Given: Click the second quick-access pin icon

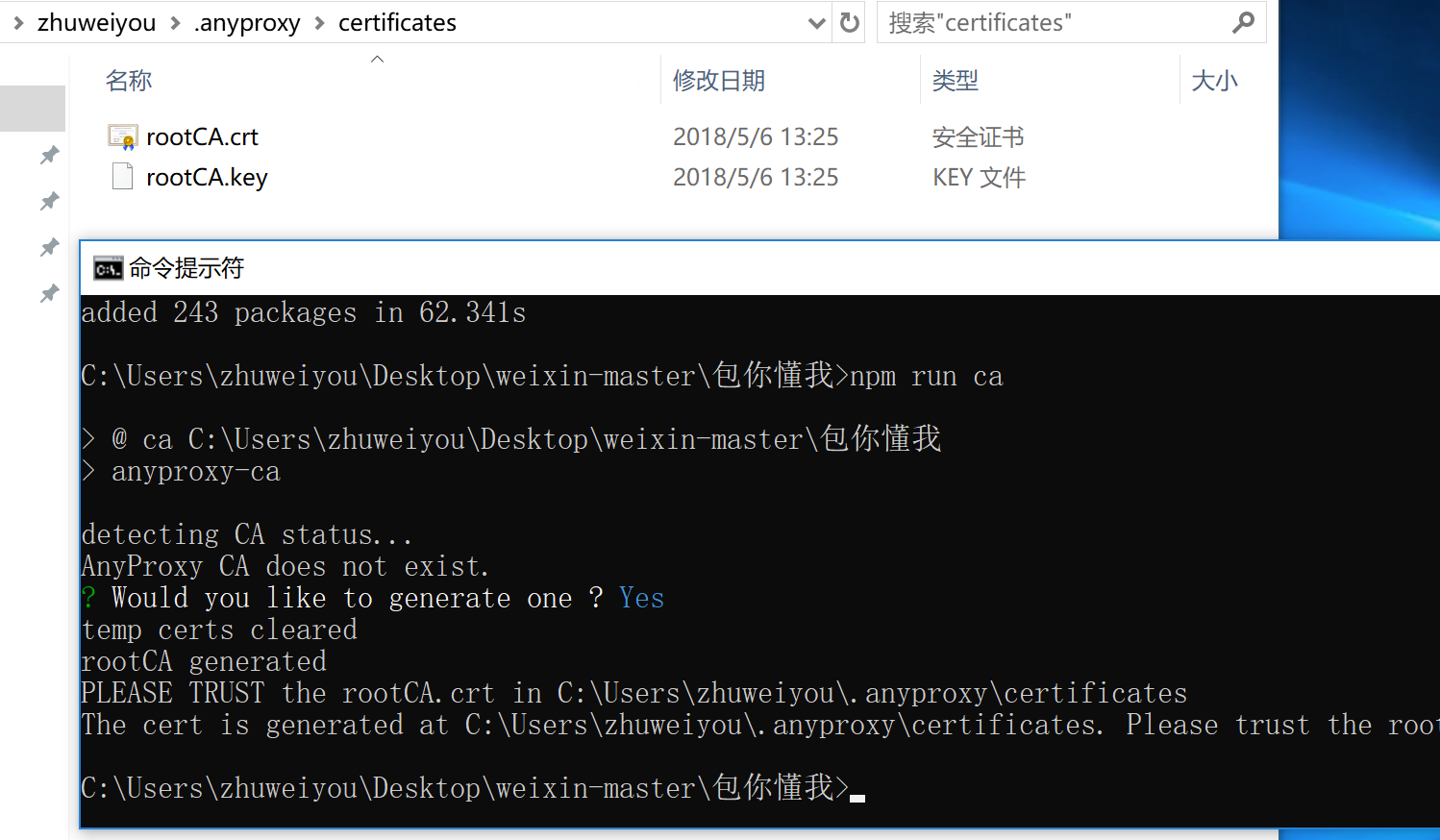Looking at the screenshot, I should click(x=49, y=201).
